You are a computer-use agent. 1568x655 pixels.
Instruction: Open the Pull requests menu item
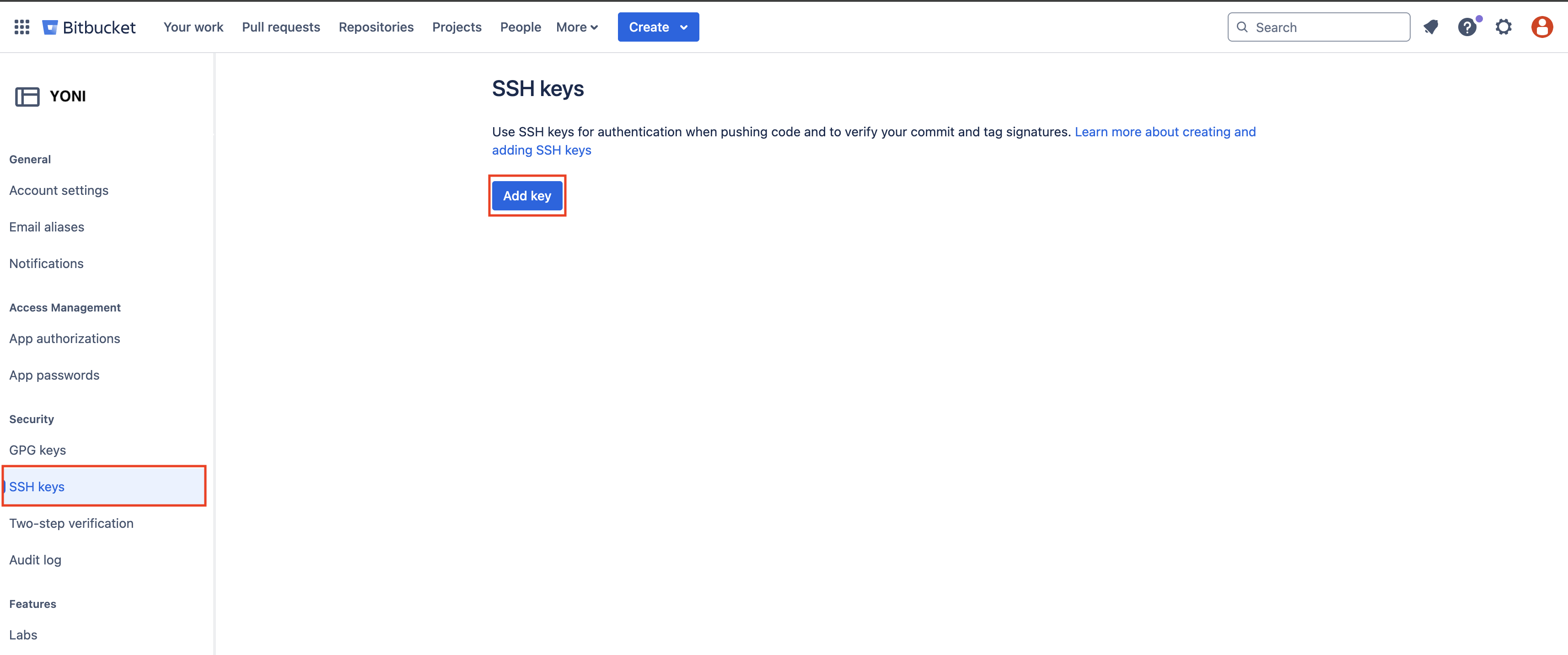click(x=280, y=27)
